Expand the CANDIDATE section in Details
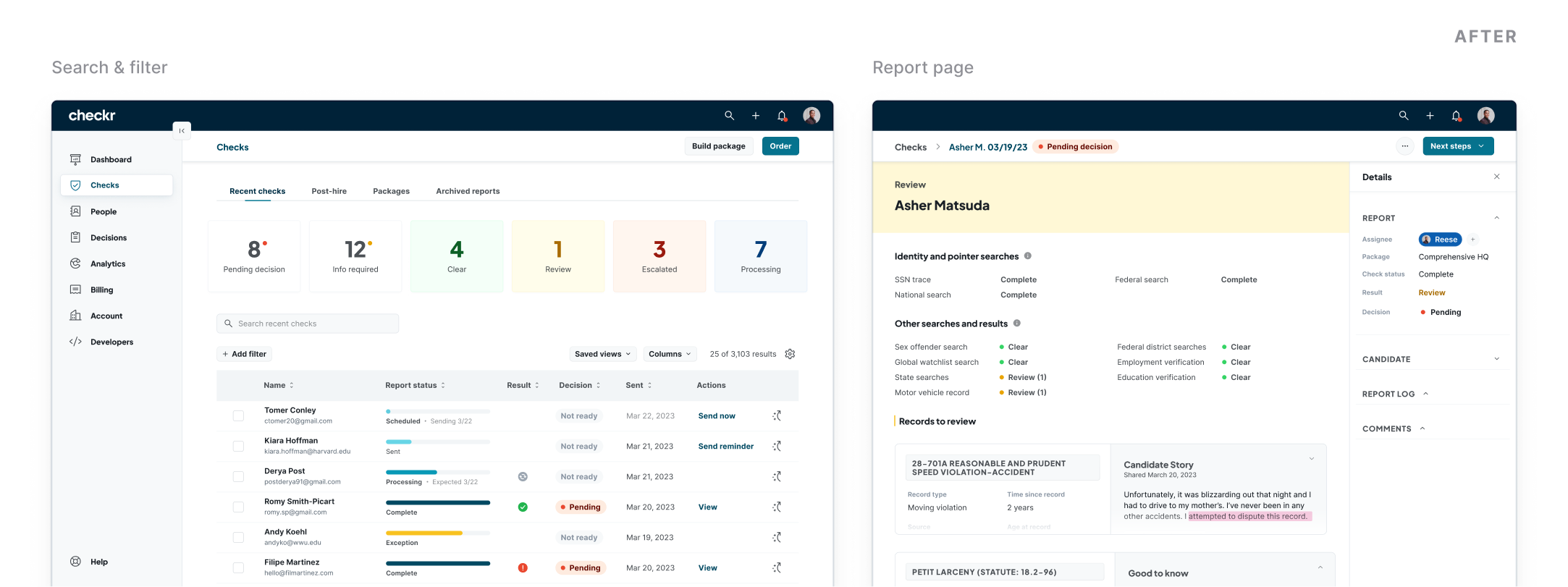The width and height of the screenshot is (1568, 587). click(1496, 359)
